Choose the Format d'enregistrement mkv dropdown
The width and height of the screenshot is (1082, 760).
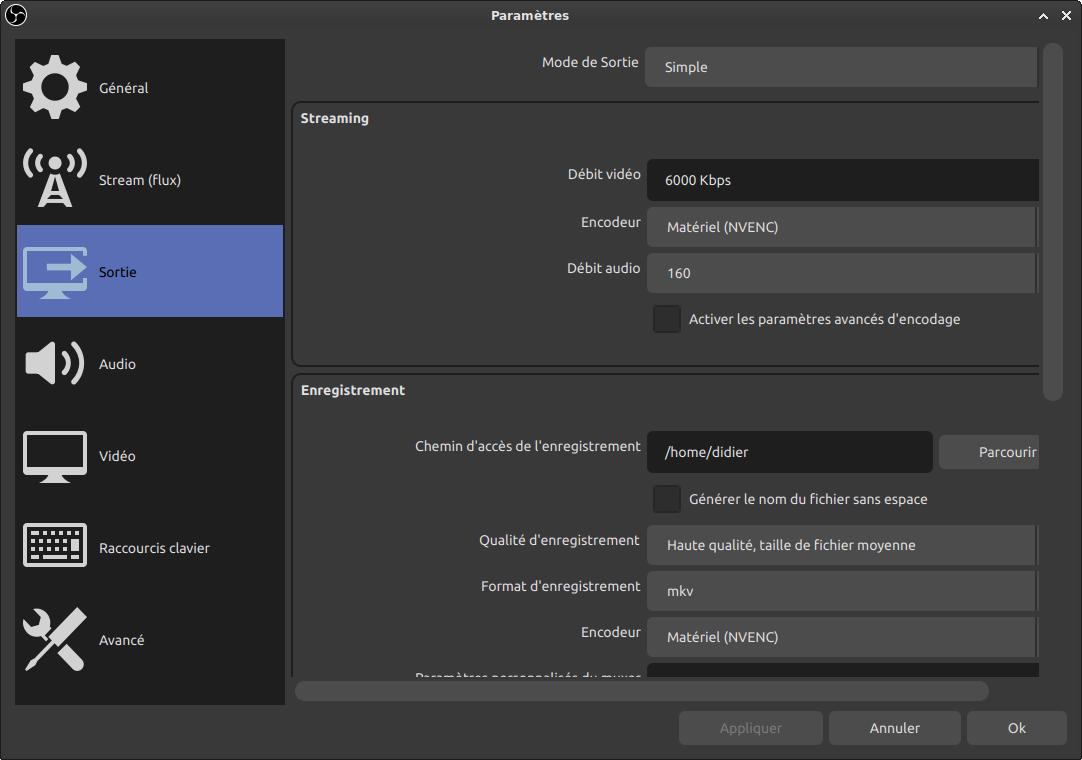click(840, 591)
